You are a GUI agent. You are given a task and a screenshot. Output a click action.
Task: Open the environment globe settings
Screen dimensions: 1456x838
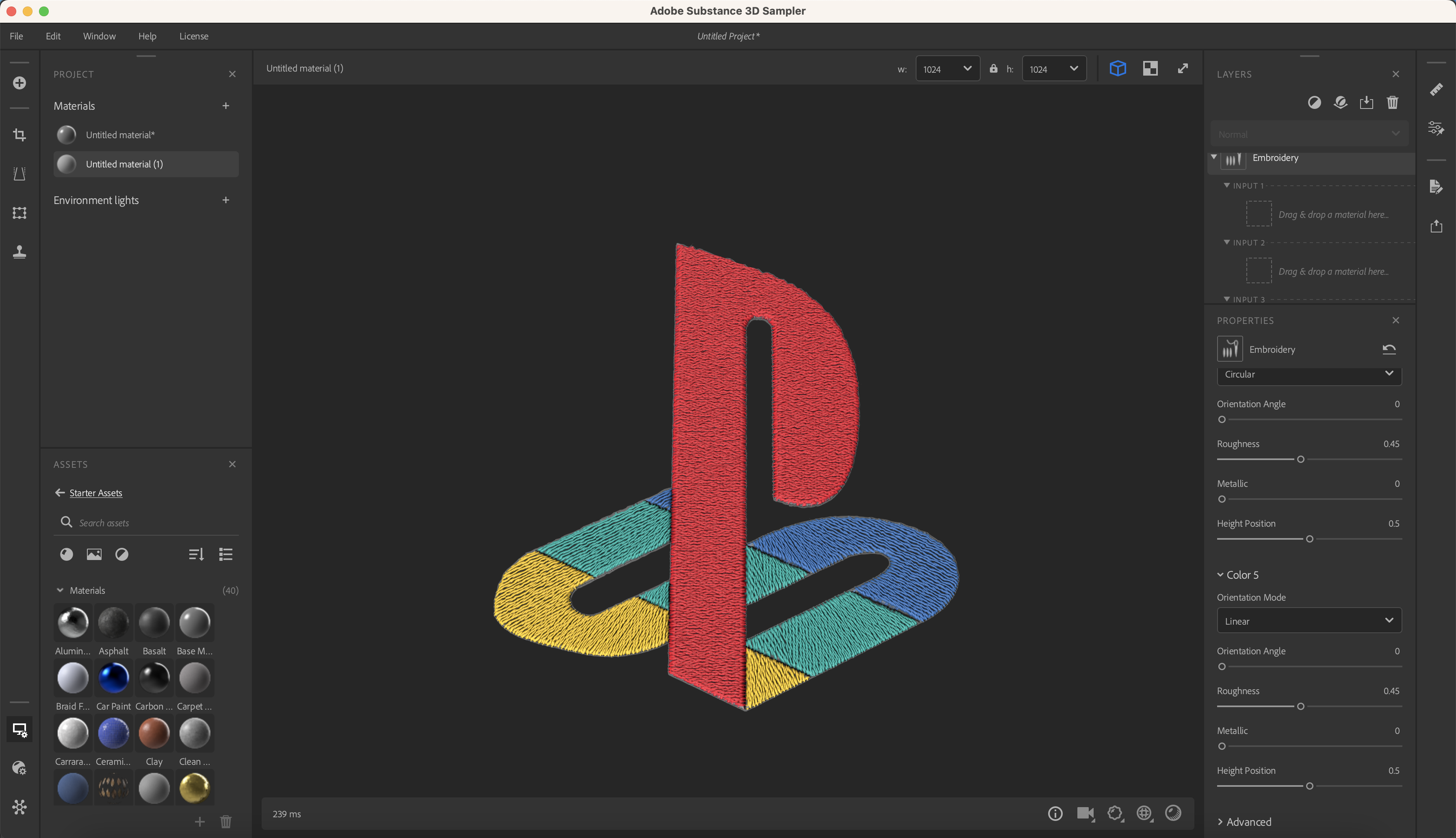point(1145,813)
